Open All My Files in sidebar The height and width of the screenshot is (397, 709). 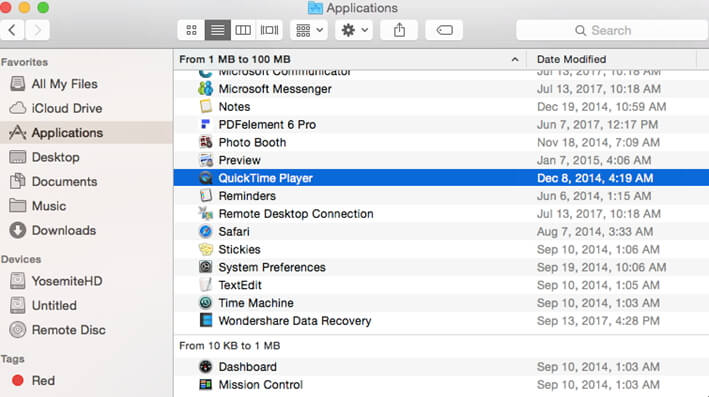click(x=64, y=84)
